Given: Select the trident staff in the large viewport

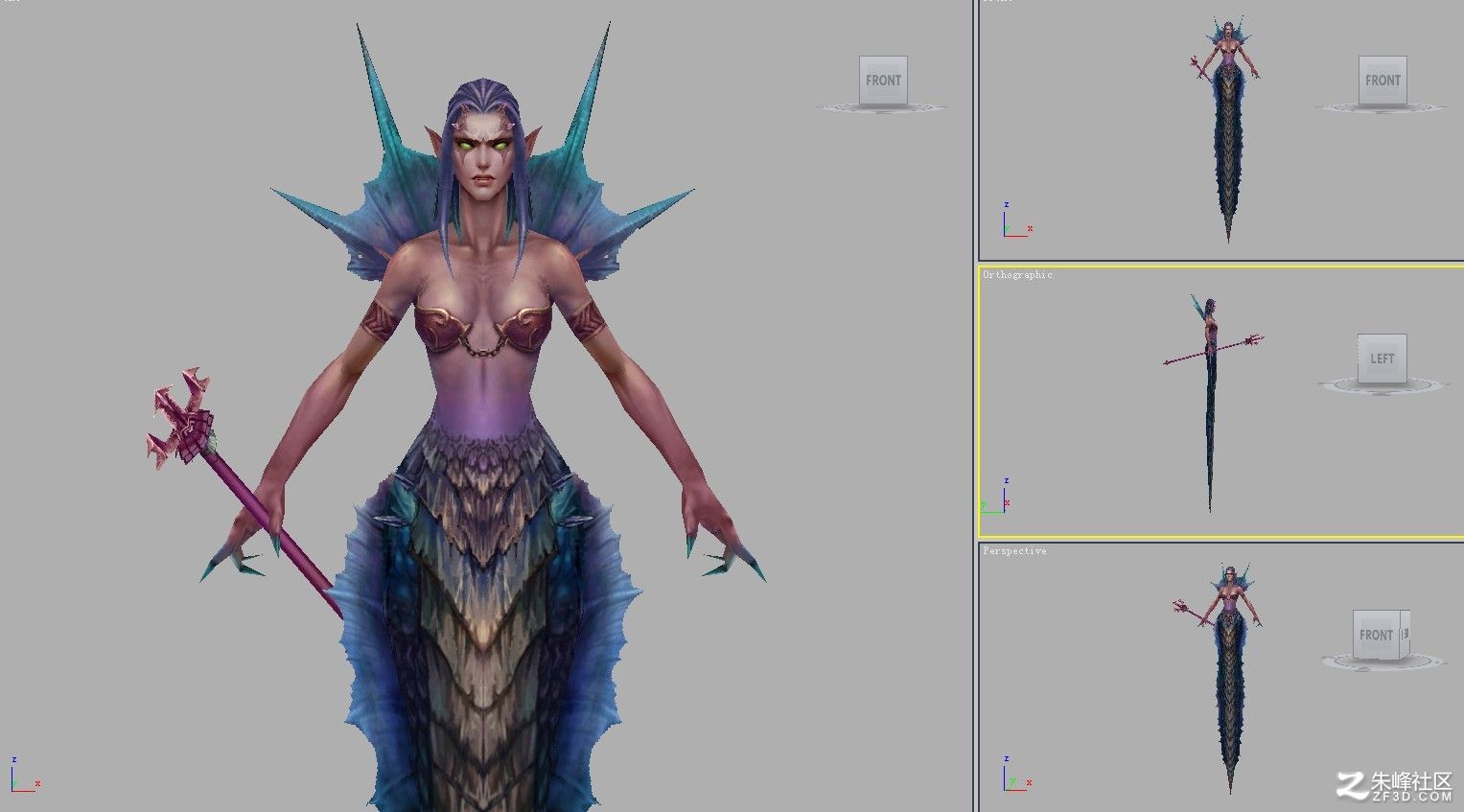Looking at the screenshot, I should pyautogui.click(x=244, y=491).
